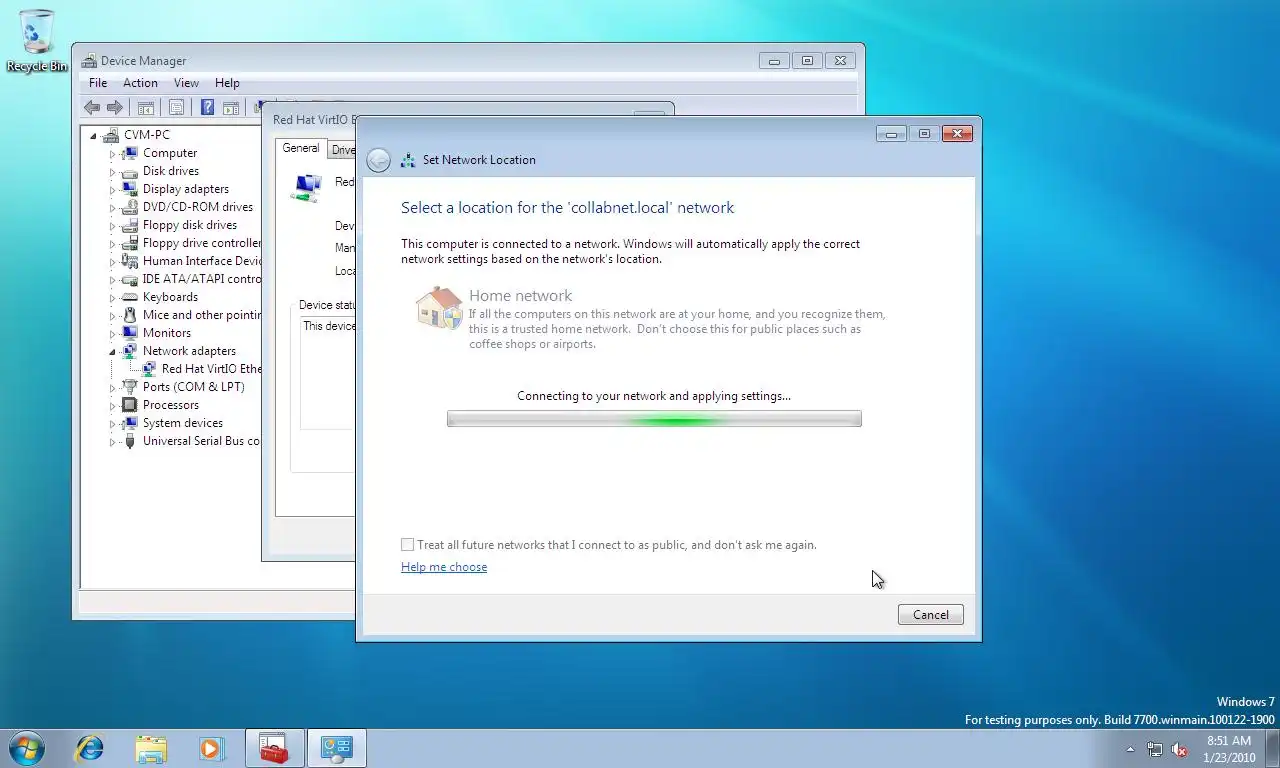
Task: Click the Cancel button in network wizard
Action: [931, 615]
